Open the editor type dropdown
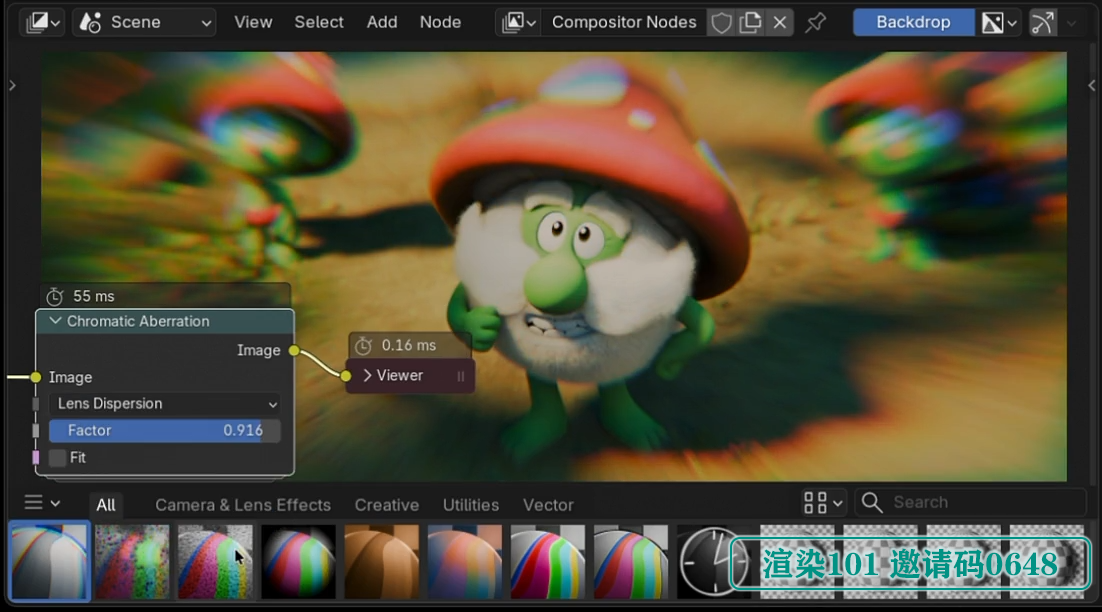Screen dimensions: 1102x612 coord(43,22)
